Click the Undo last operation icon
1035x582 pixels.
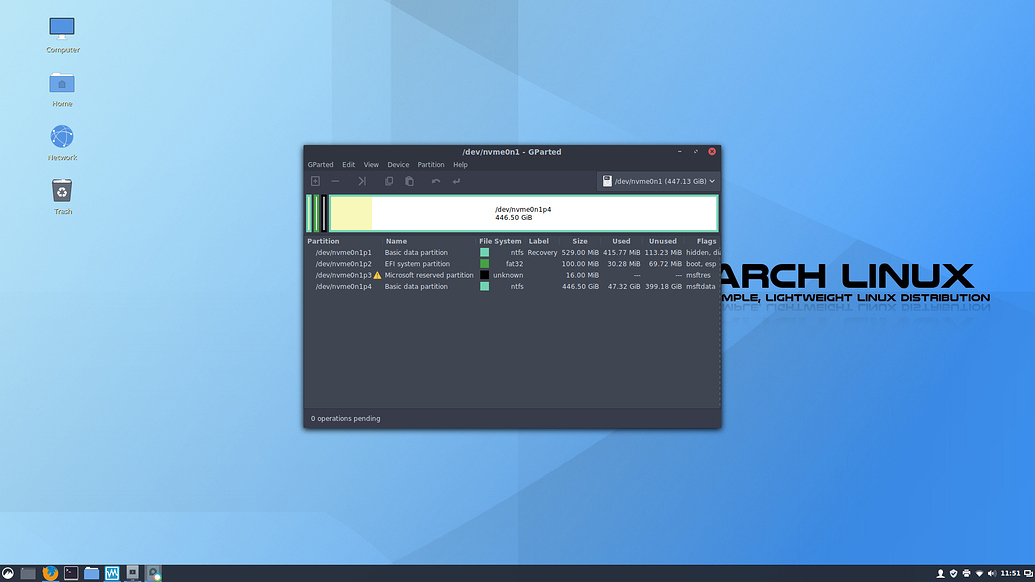(436, 181)
